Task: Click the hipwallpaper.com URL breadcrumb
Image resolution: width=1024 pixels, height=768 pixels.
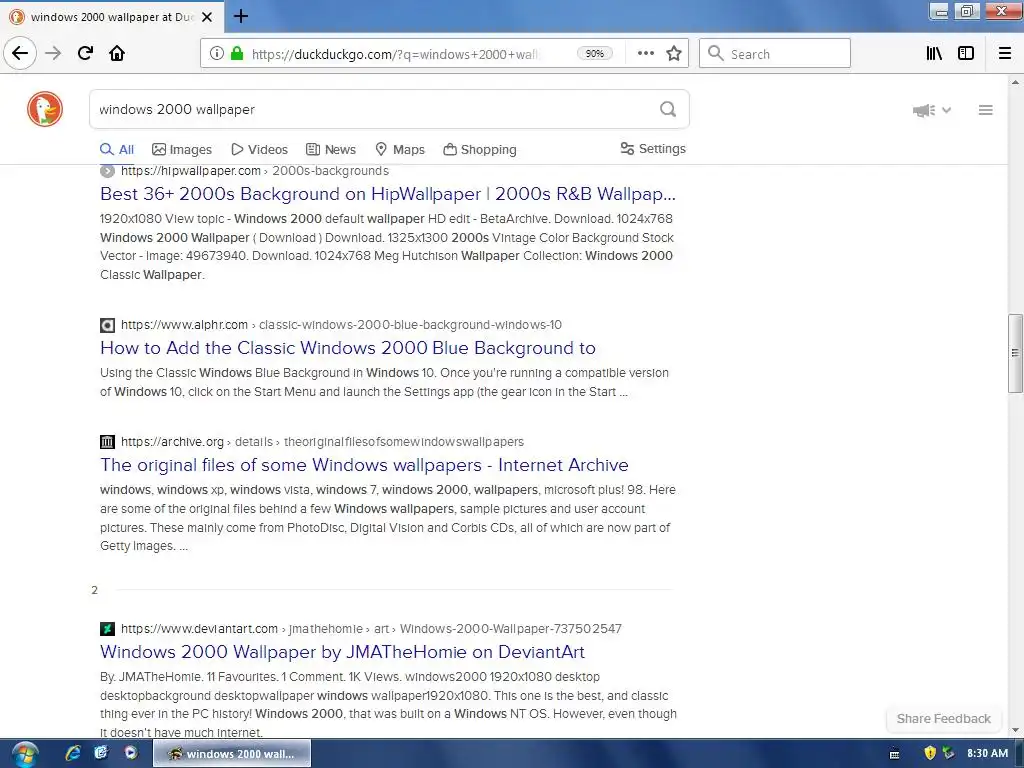Action: 255,171
